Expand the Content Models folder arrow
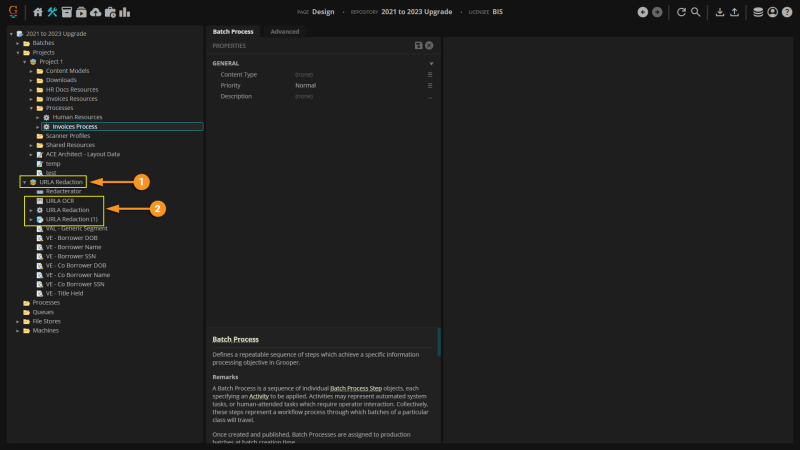Viewport: 800px width, 450px height. point(31,71)
